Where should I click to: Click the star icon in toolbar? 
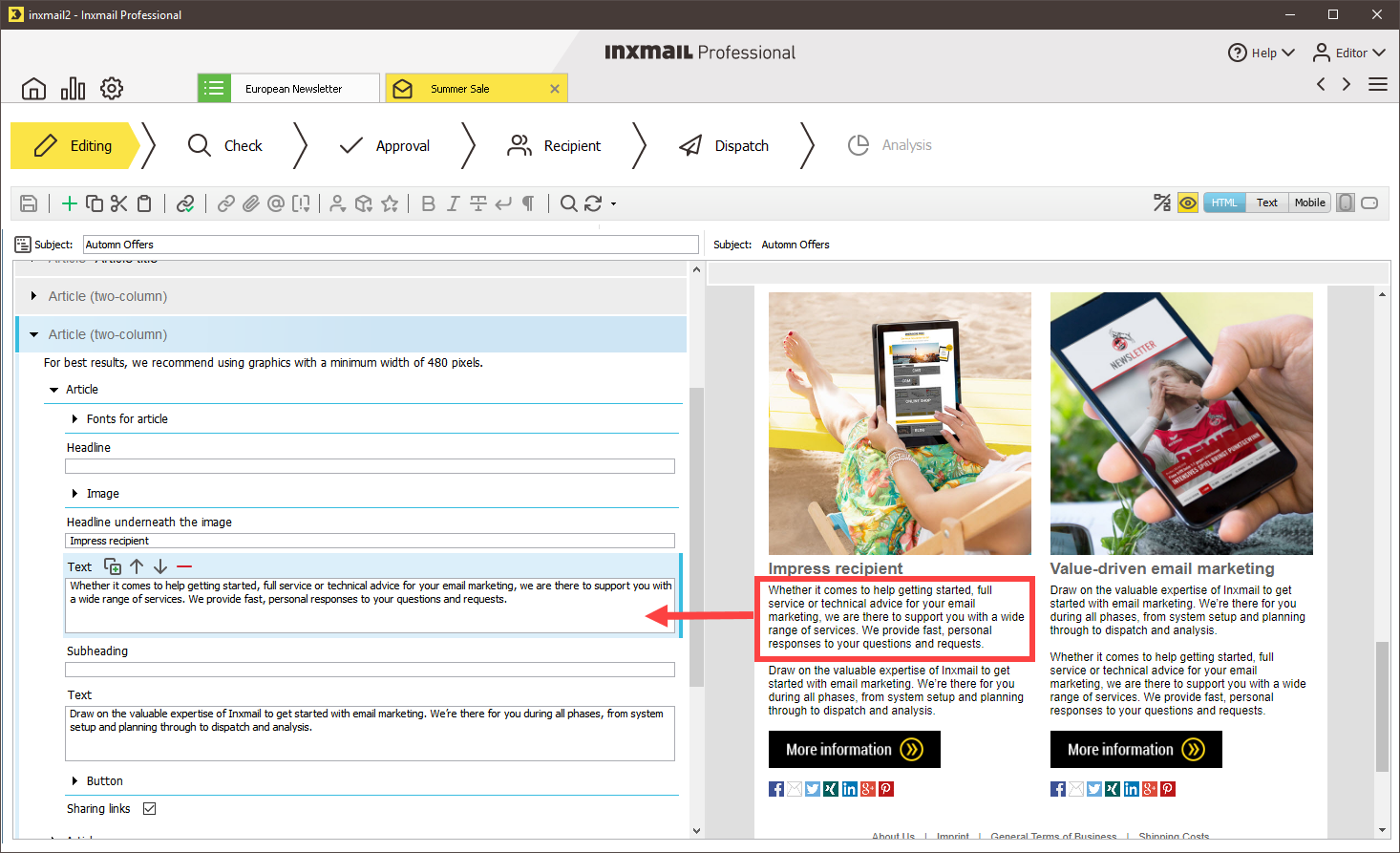(390, 203)
